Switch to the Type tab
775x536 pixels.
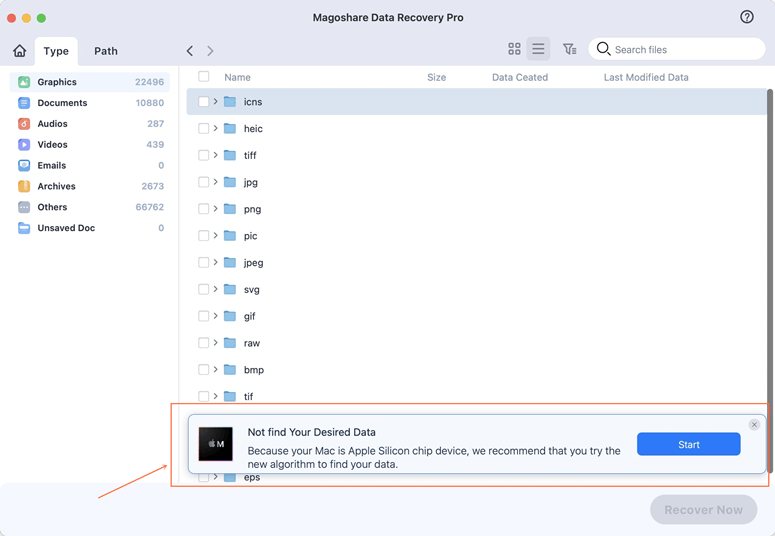coord(56,51)
